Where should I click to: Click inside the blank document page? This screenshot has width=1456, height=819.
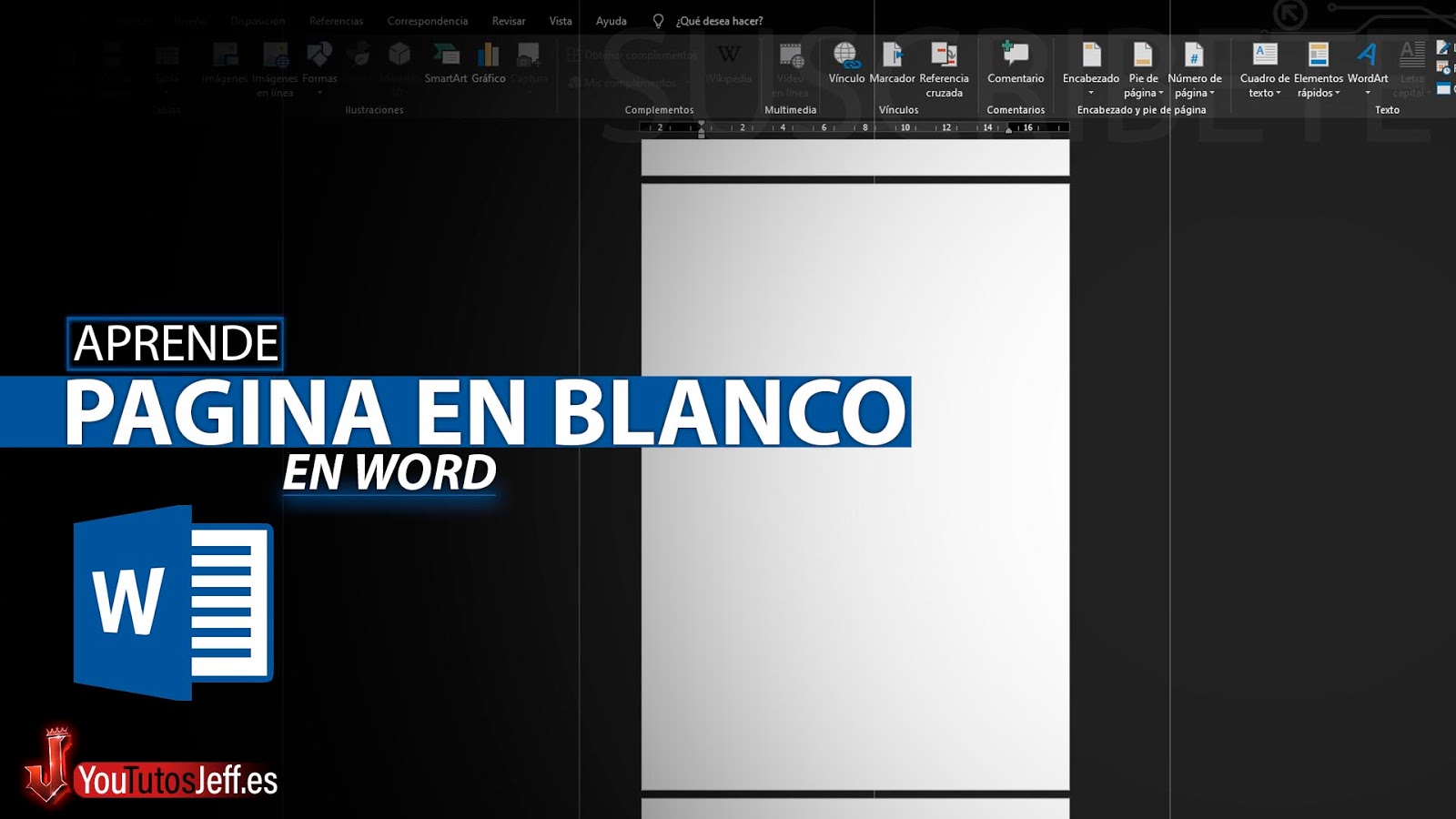tap(855, 487)
